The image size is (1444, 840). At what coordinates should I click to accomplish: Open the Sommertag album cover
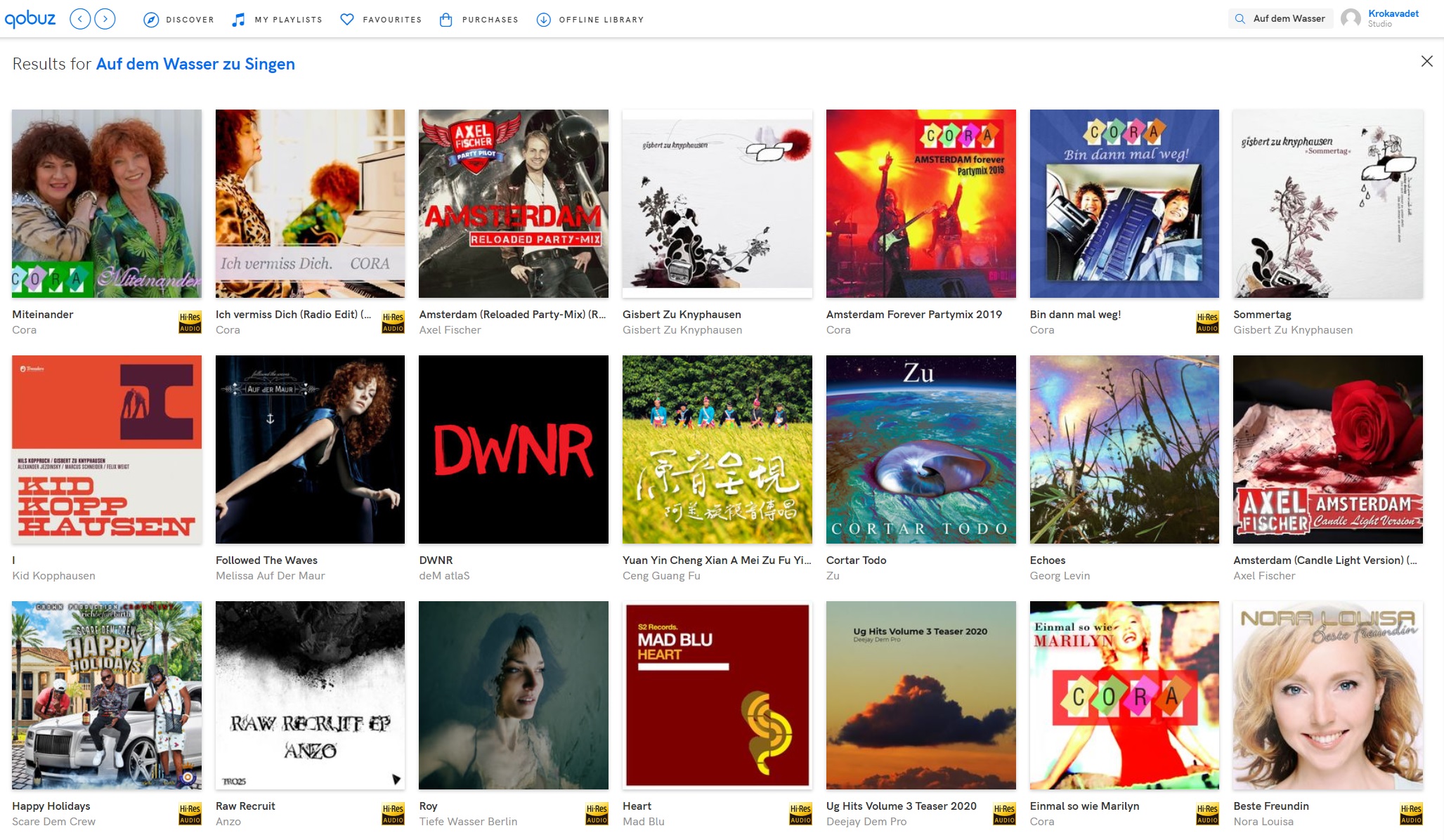click(x=1328, y=204)
